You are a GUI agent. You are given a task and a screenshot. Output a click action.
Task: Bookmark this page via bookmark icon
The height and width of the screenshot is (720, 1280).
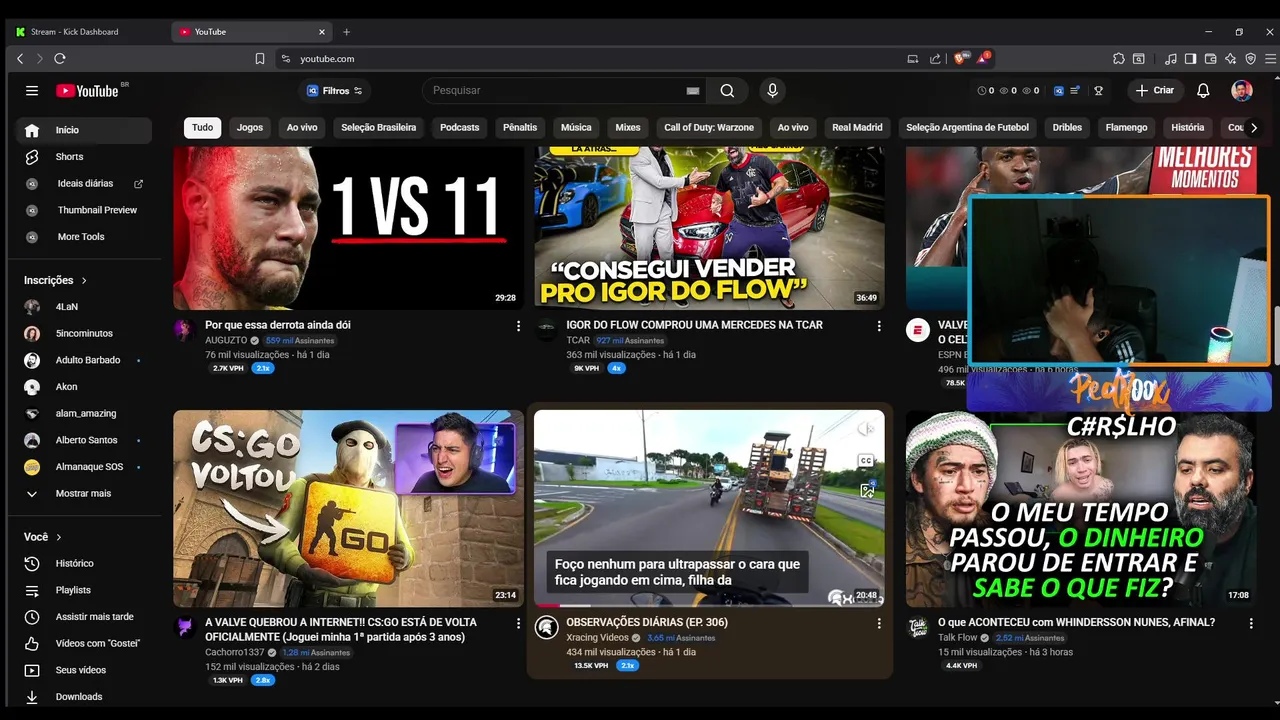pyautogui.click(x=260, y=59)
